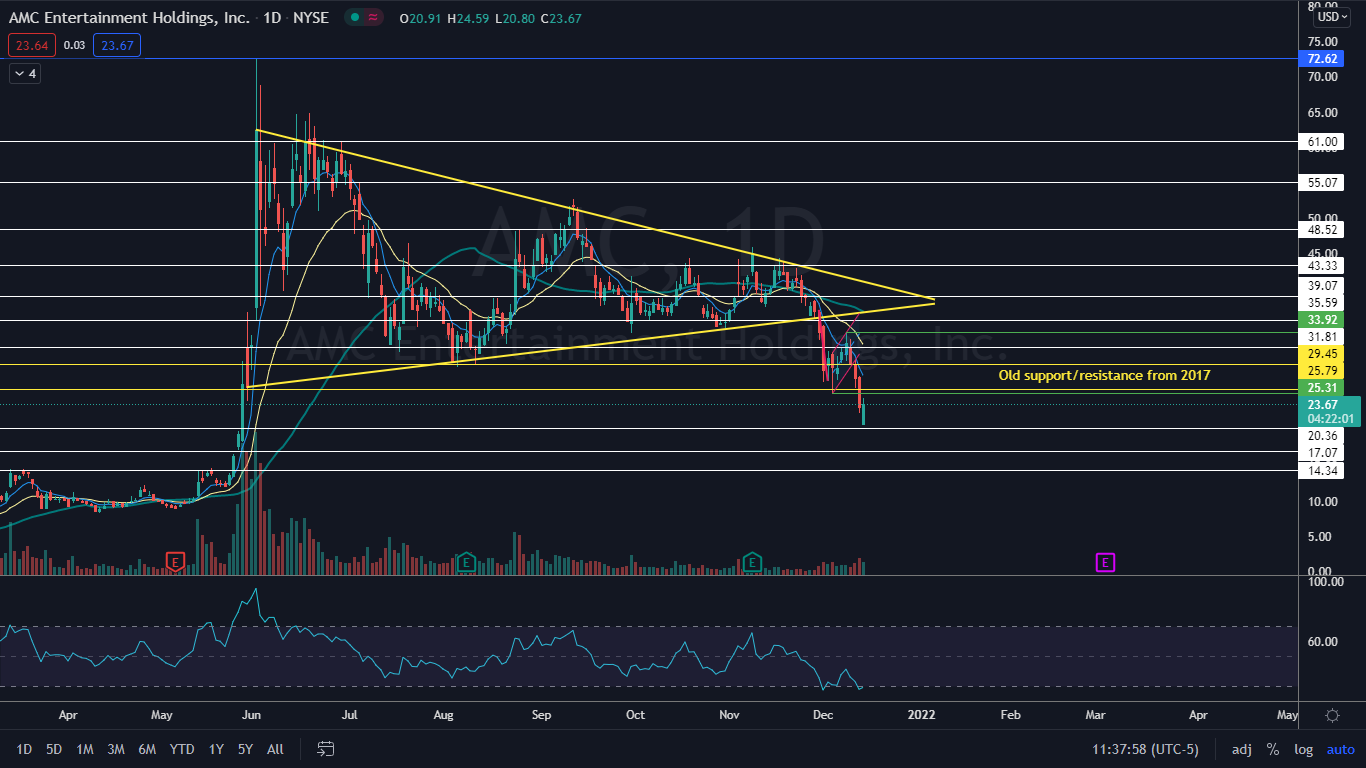Open the purple upcoming earnings marker
The image size is (1366, 768).
[x=1105, y=562]
